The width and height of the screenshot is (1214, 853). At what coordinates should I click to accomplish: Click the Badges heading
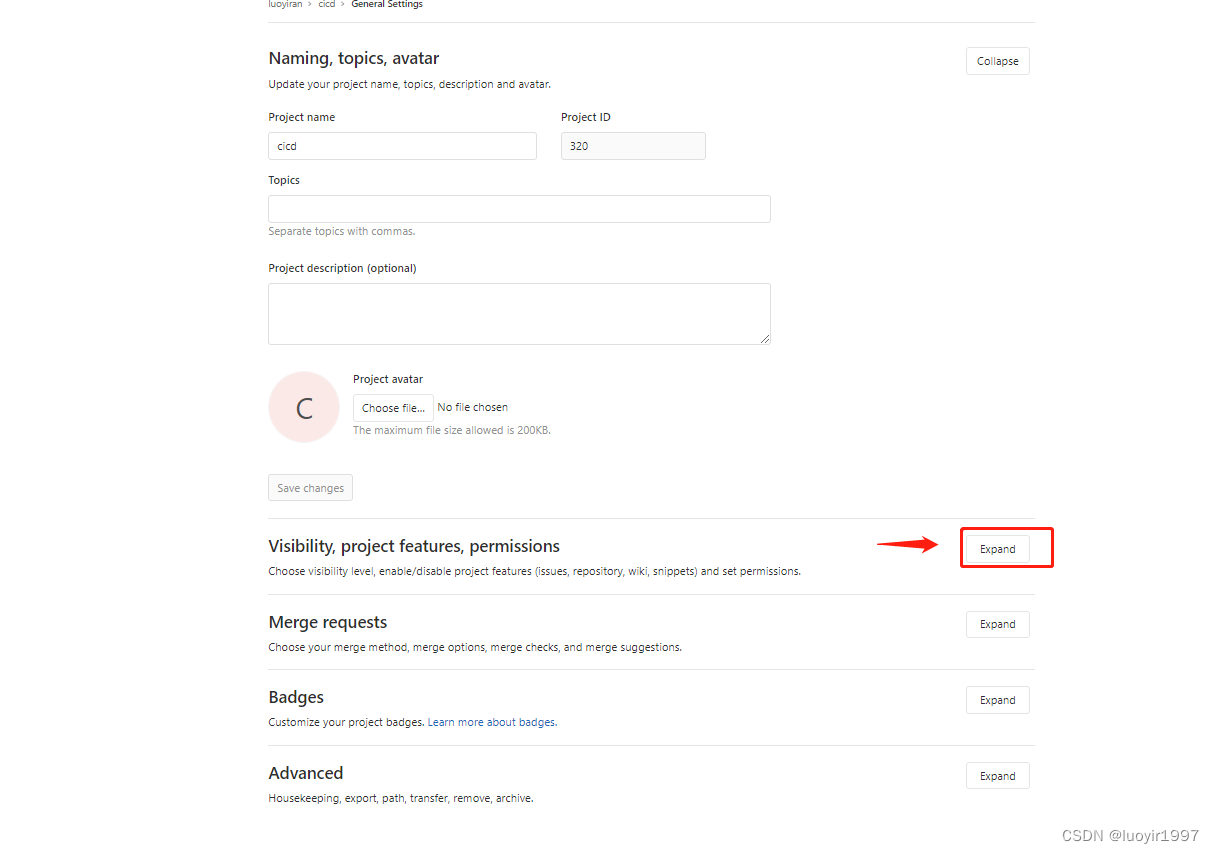(x=296, y=697)
